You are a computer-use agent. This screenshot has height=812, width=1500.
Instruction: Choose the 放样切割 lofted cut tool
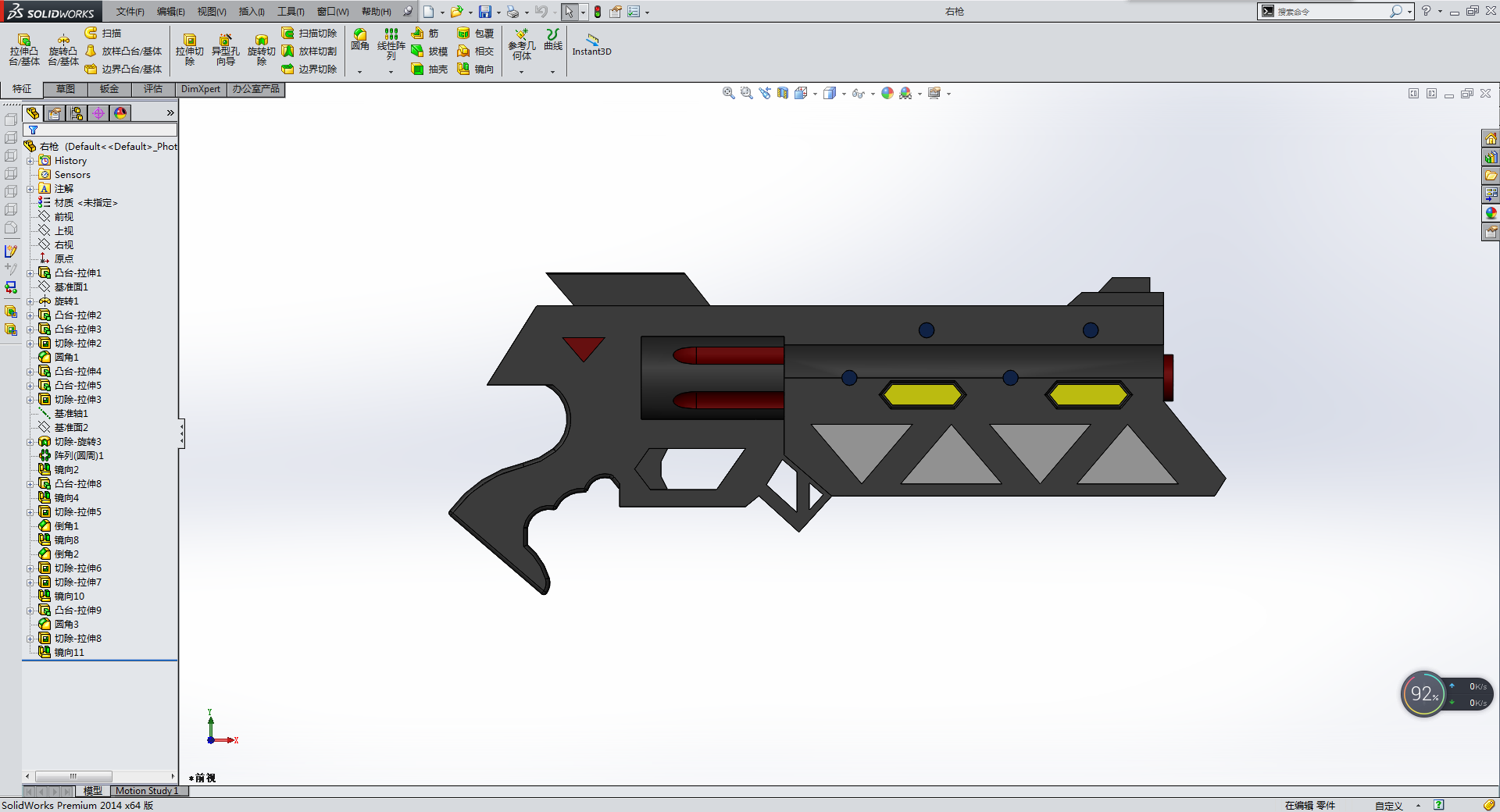coord(309,51)
